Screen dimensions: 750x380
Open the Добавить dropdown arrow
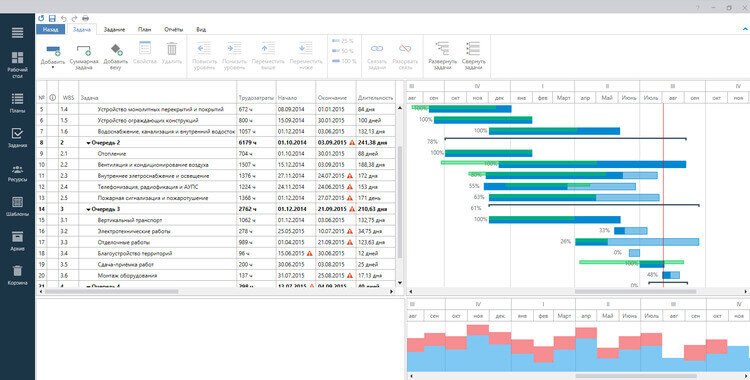coord(53,67)
